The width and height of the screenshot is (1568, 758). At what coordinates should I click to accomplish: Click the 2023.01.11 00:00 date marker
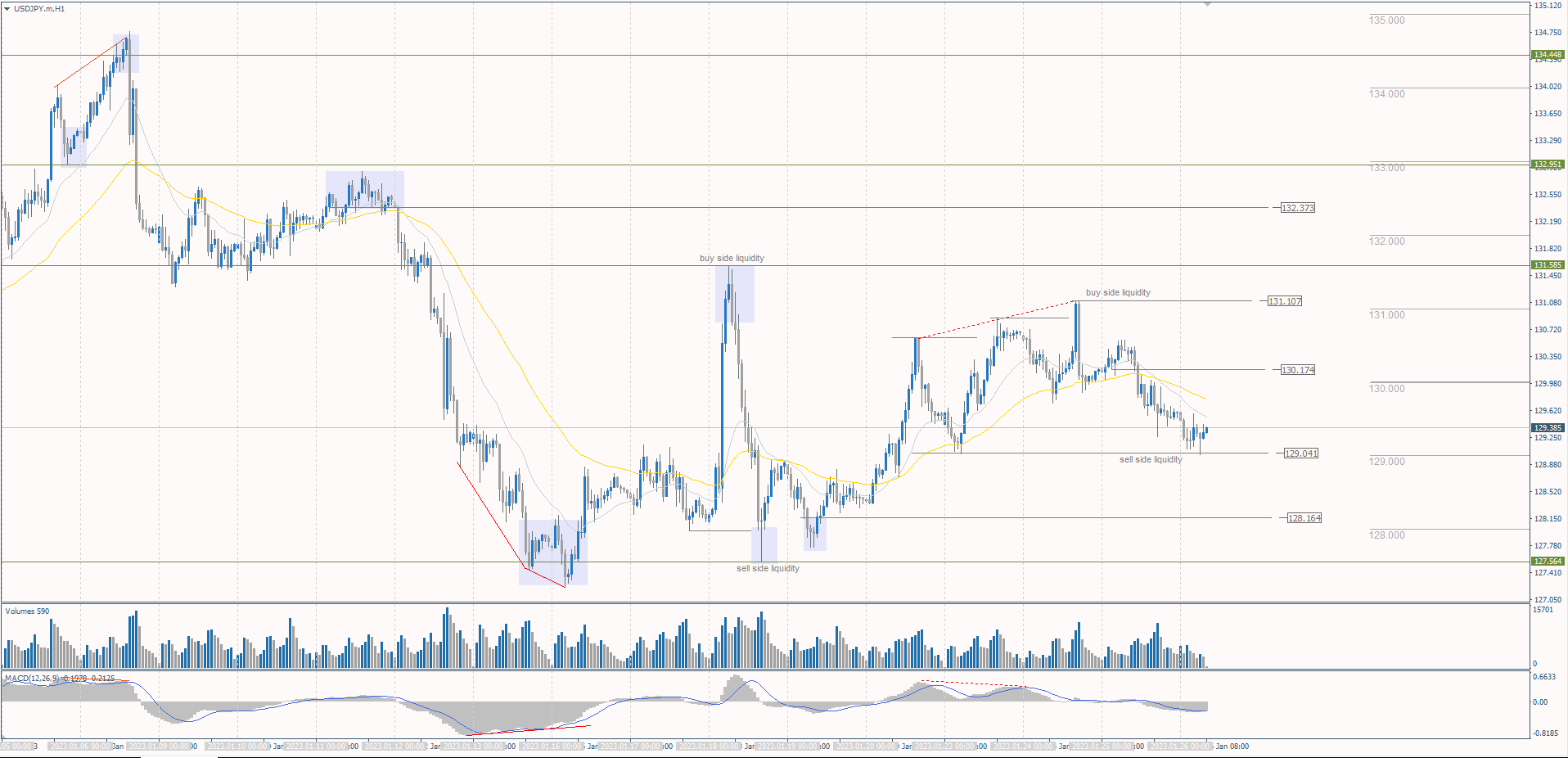pyautogui.click(x=316, y=747)
